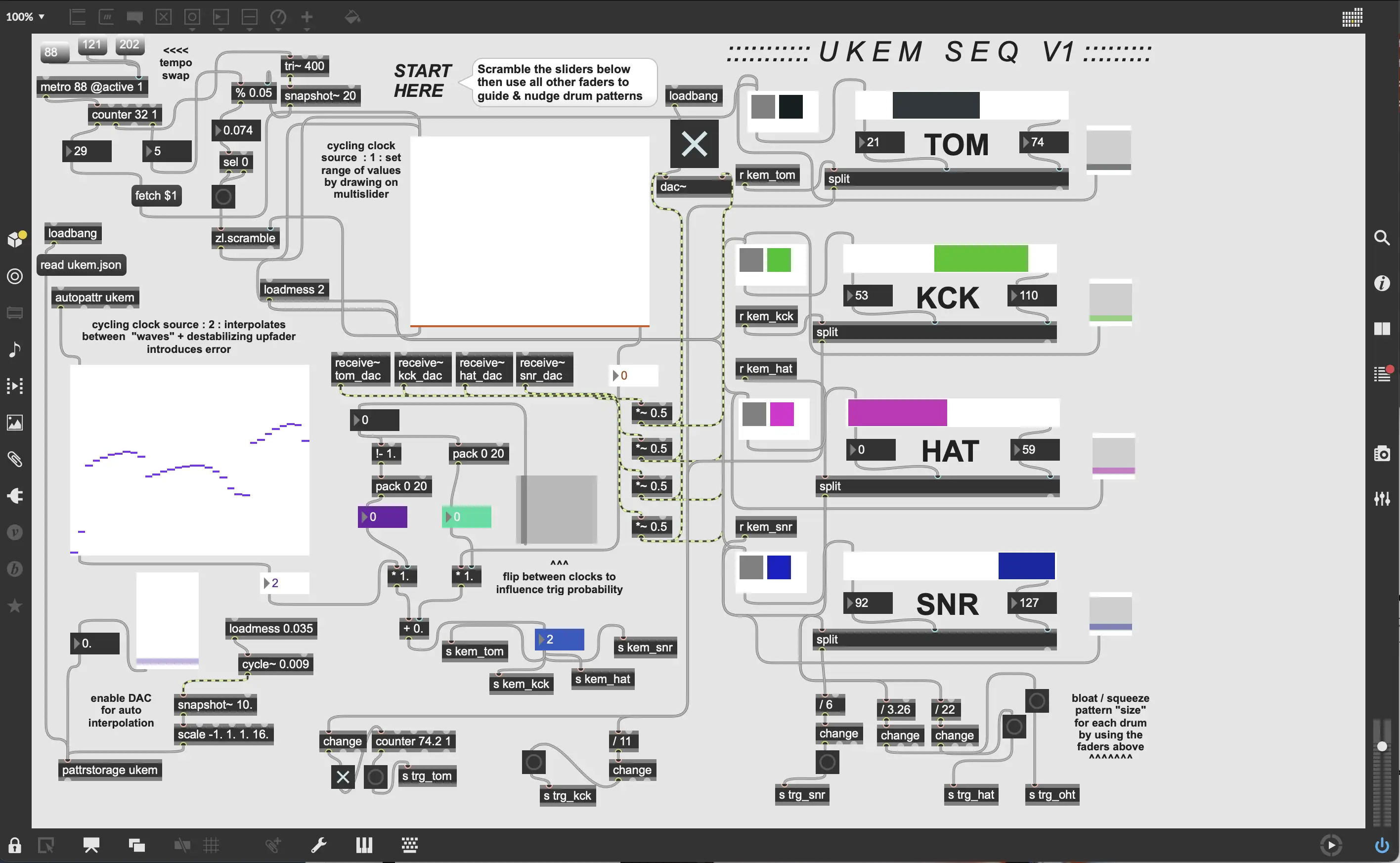The height and width of the screenshot is (863, 1400).
Task: Open the audio note browser icon
Action: pyautogui.click(x=15, y=349)
